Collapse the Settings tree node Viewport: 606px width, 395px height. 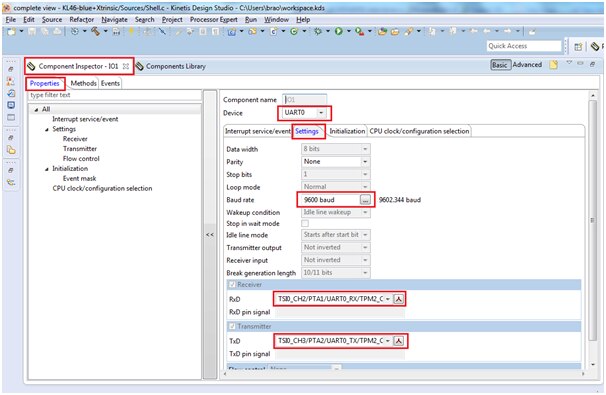[x=47, y=129]
